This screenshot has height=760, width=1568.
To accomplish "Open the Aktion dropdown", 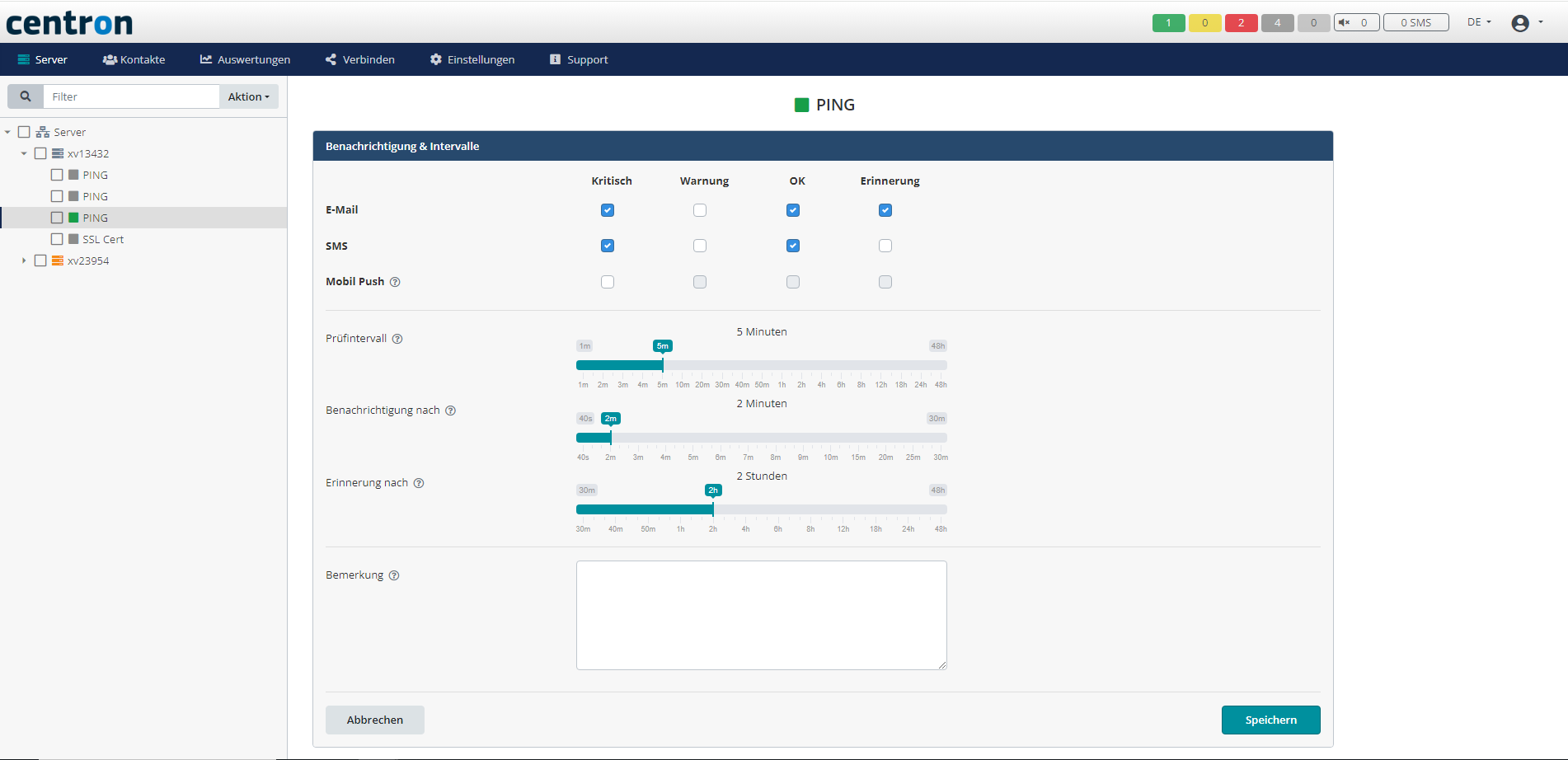I will [x=247, y=96].
